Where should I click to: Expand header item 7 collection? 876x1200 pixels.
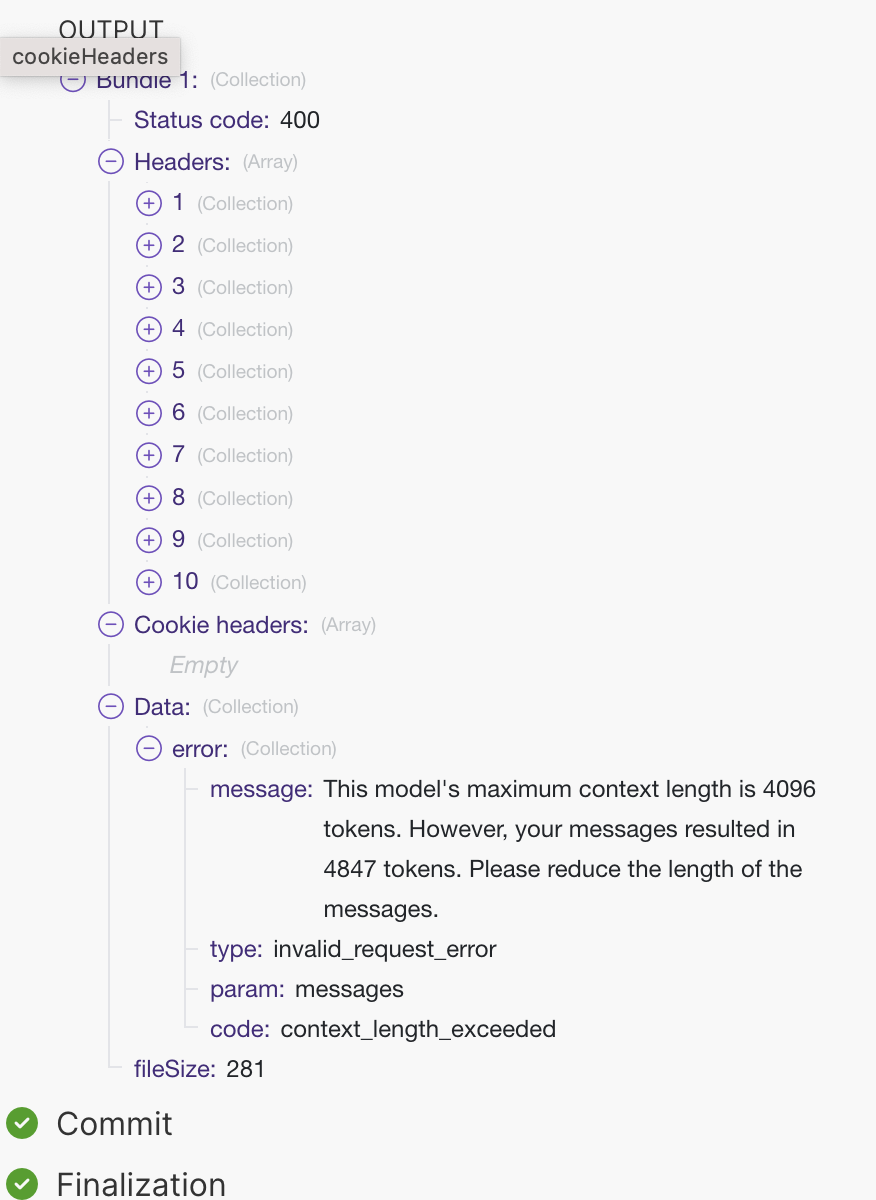tap(148, 456)
